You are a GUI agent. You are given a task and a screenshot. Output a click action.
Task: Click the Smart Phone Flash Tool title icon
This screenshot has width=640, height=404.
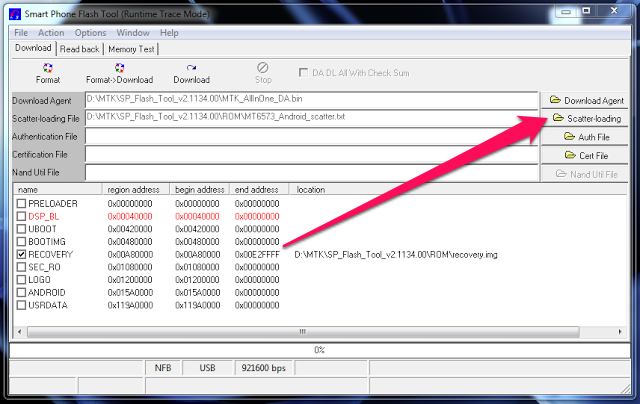click(15, 14)
